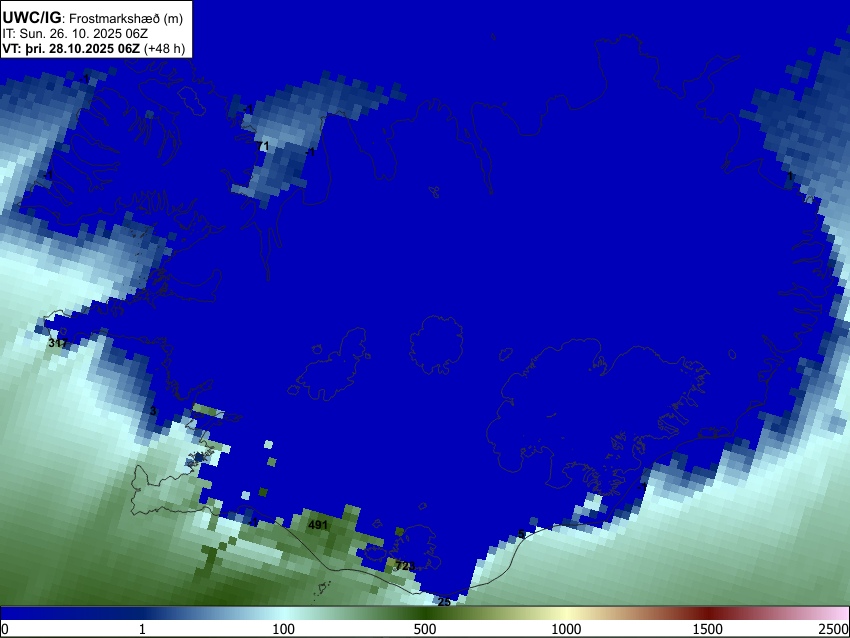Click the '0' tick label on the colour scale
850x638 pixels.
5,629
